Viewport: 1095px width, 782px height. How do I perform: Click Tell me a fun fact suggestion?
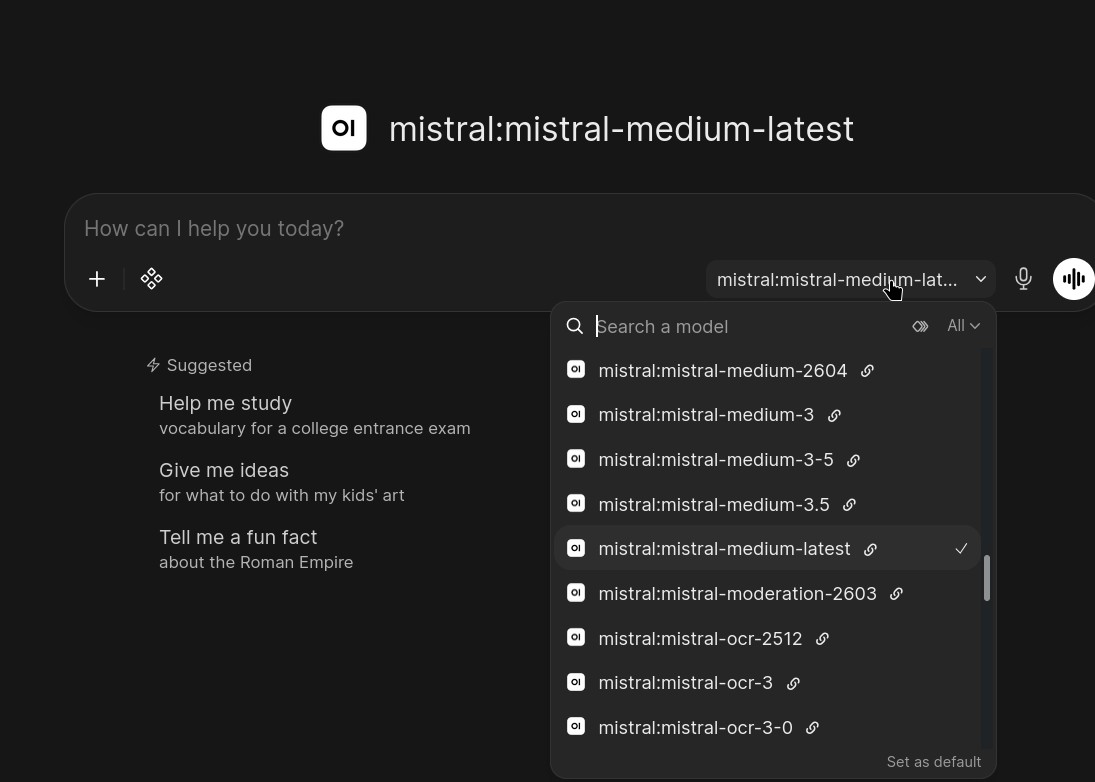coord(256,549)
